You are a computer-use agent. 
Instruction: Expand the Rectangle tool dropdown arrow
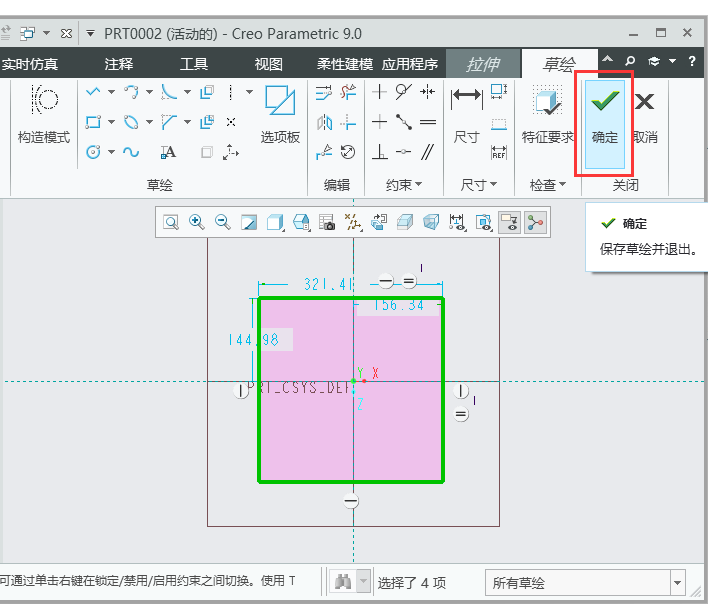[x=111, y=122]
